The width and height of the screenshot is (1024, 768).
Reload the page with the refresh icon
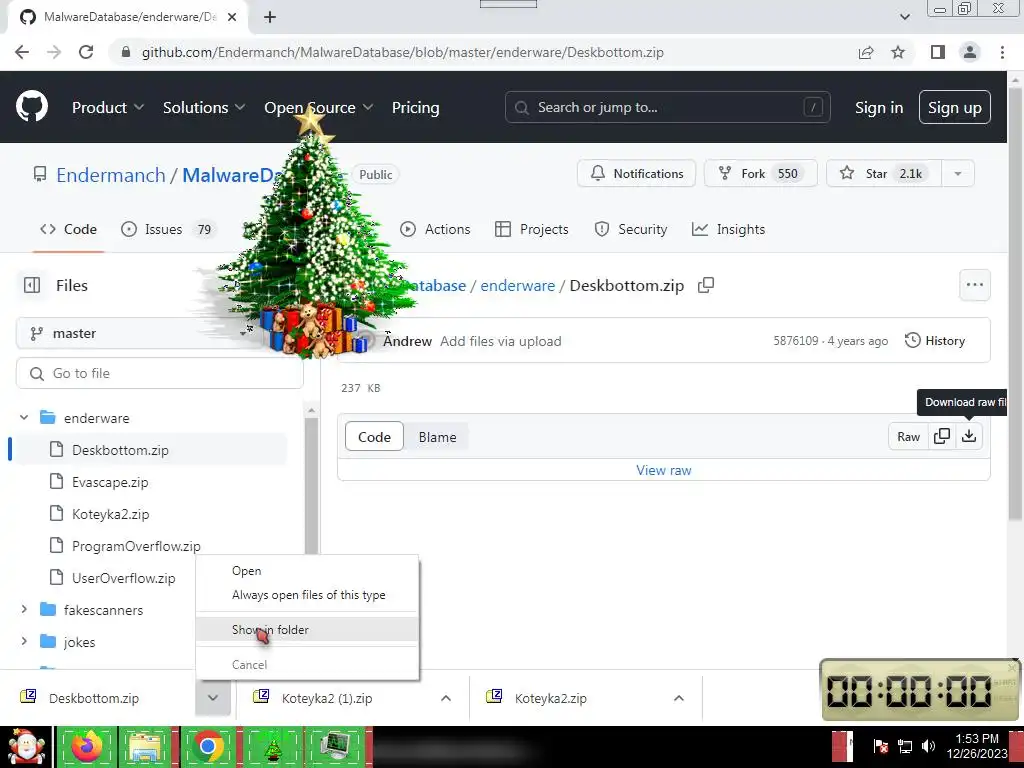point(86,52)
